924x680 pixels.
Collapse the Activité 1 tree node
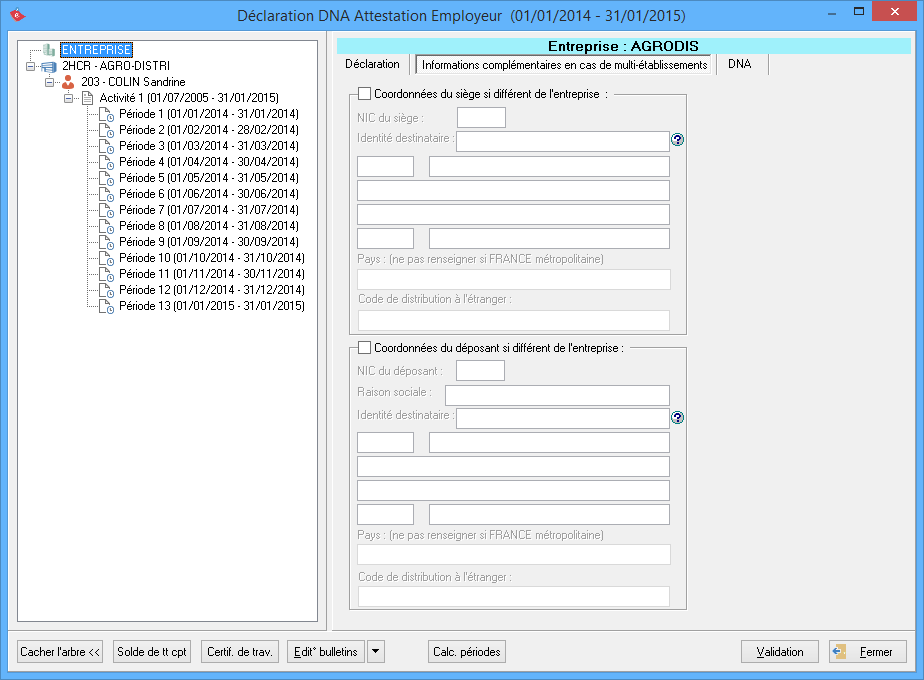click(x=69, y=98)
